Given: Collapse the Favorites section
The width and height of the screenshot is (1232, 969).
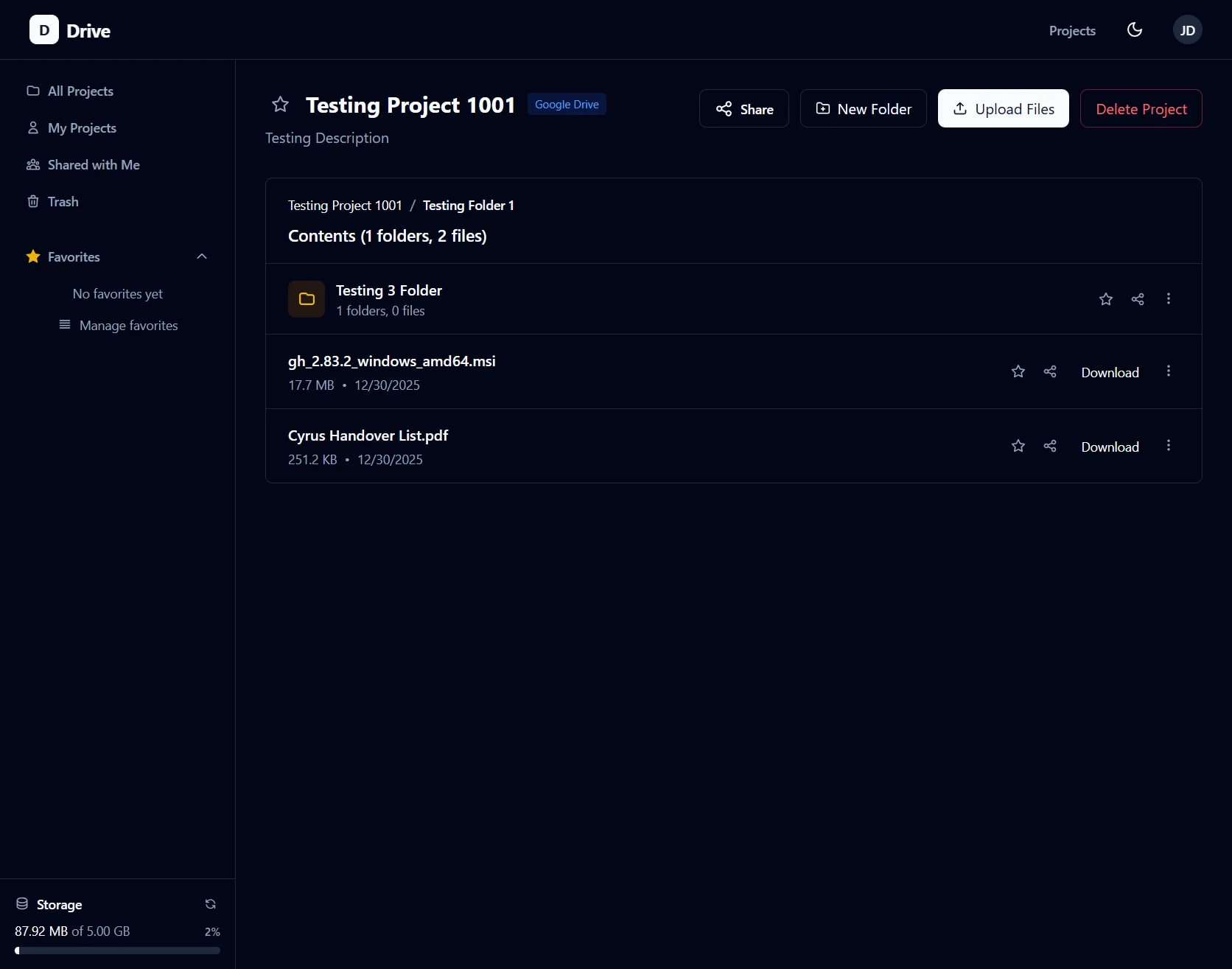Looking at the screenshot, I should 201,256.
